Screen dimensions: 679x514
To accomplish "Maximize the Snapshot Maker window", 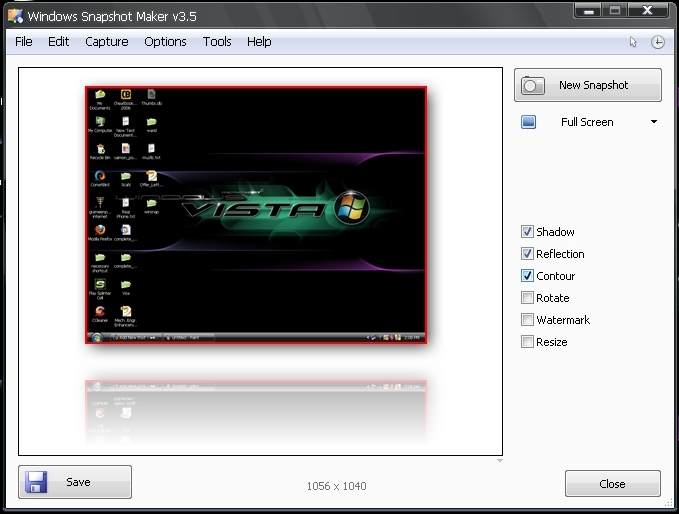I will [615, 11].
